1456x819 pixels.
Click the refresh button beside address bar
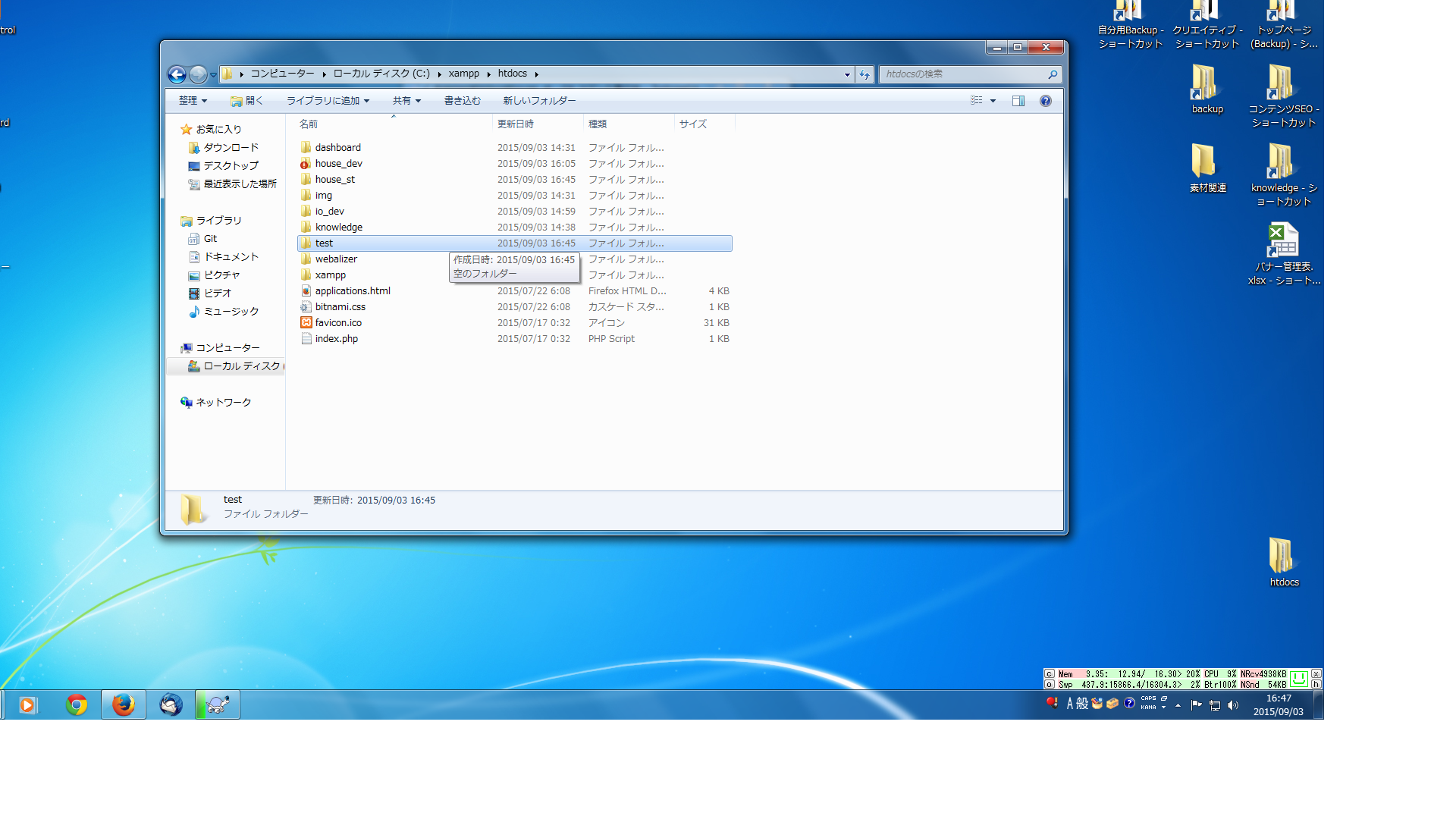tap(864, 74)
